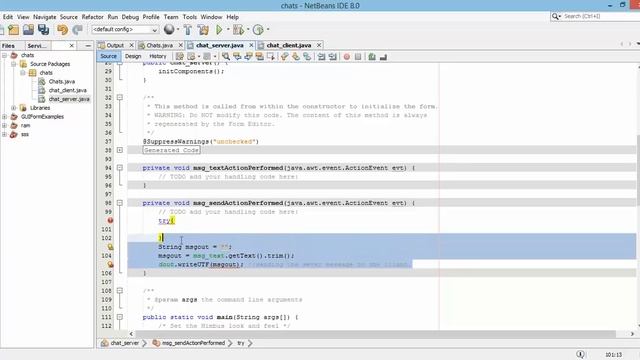Image resolution: width=640 pixels, height=360 pixels.
Task: Click the Open Project toolbar icon
Action: (29, 29)
